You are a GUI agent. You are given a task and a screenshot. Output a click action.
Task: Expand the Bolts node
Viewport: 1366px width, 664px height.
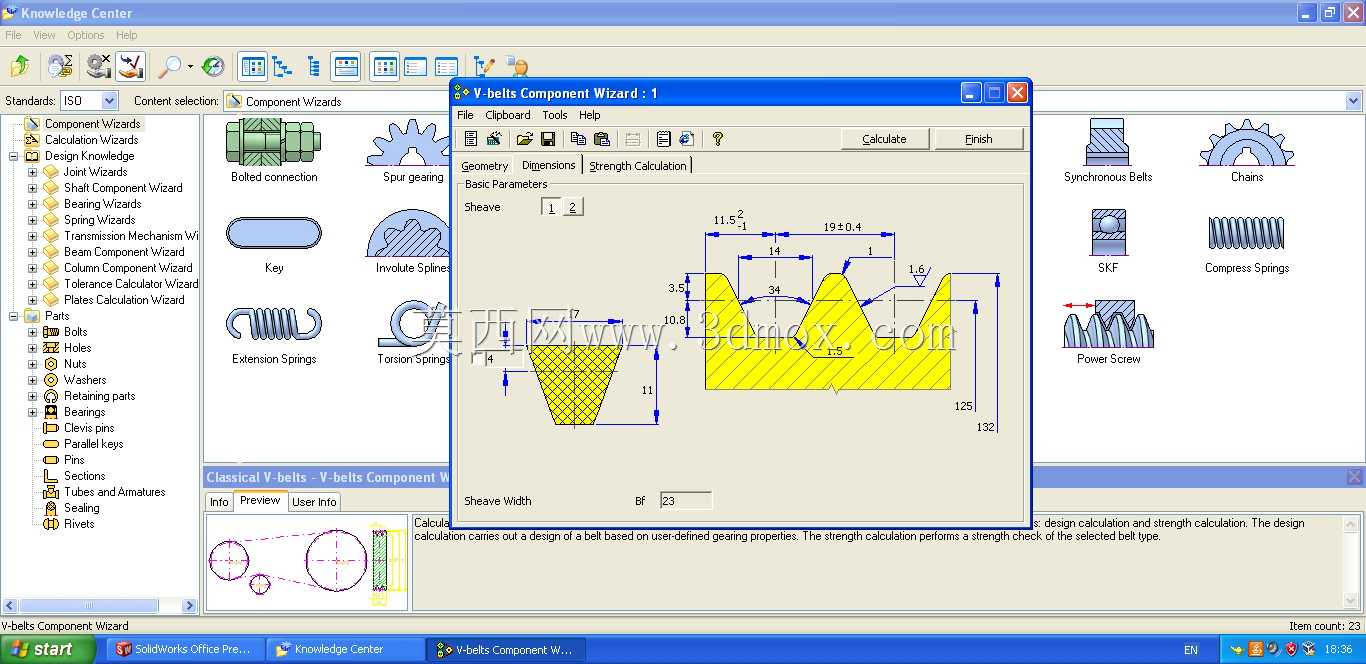pyautogui.click(x=32, y=332)
